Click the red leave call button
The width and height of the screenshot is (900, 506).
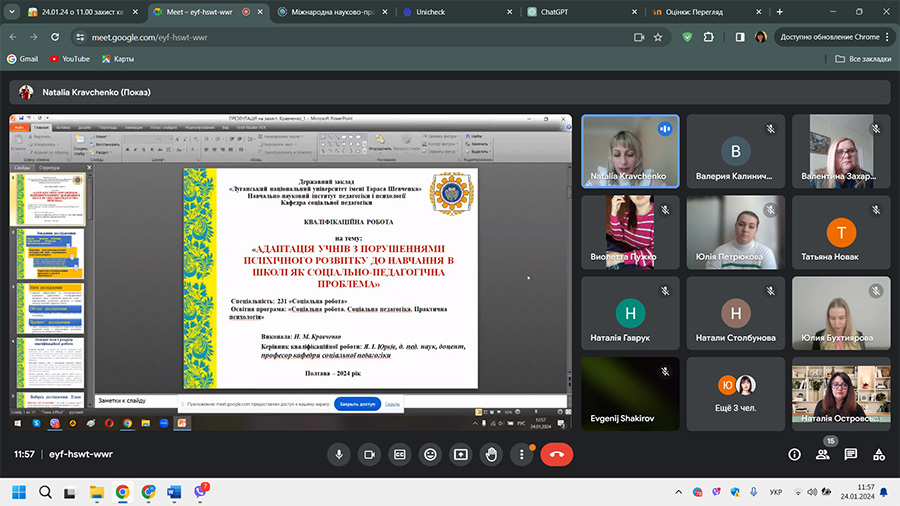tap(557, 454)
